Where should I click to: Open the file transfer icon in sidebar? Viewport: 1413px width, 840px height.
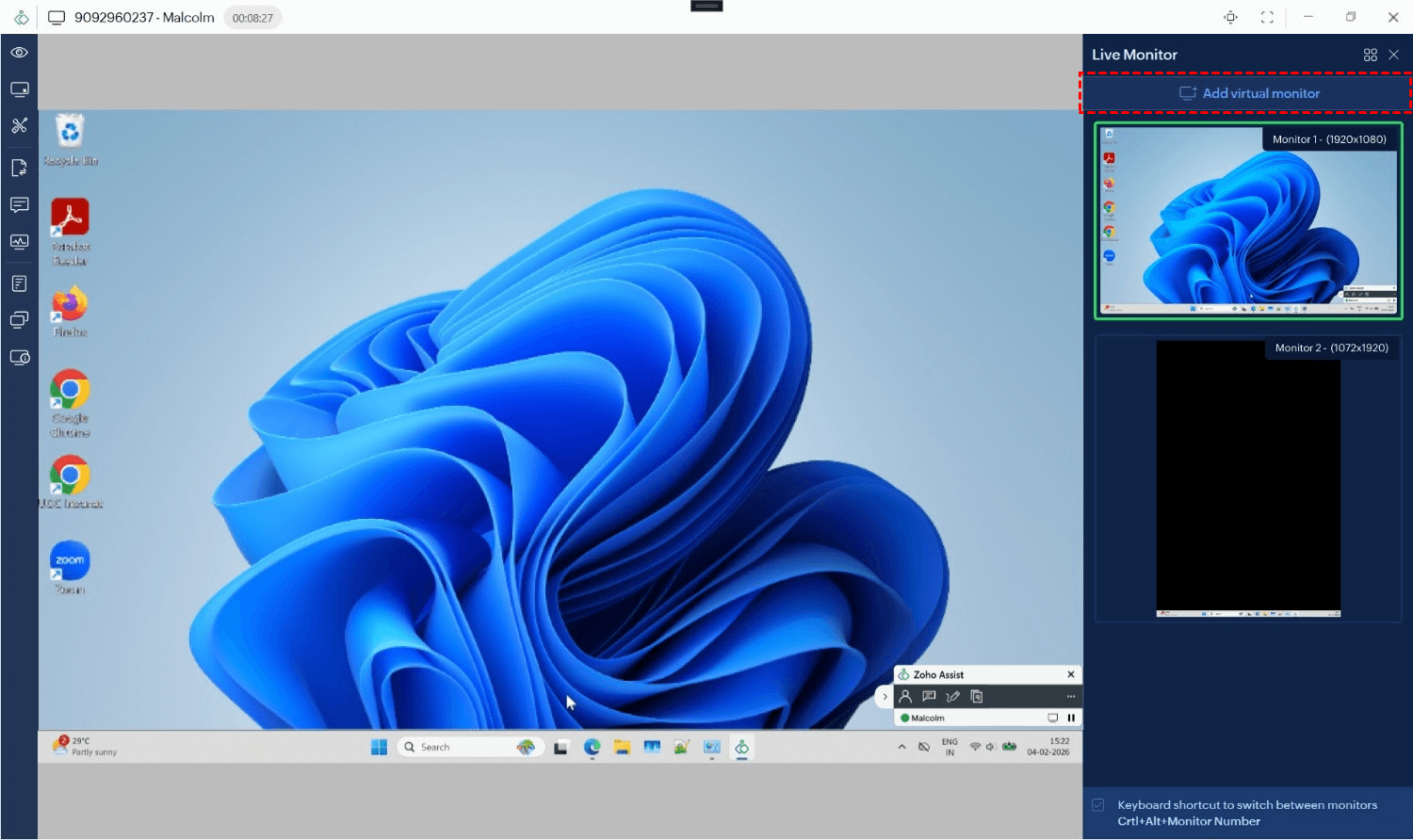coord(19,168)
